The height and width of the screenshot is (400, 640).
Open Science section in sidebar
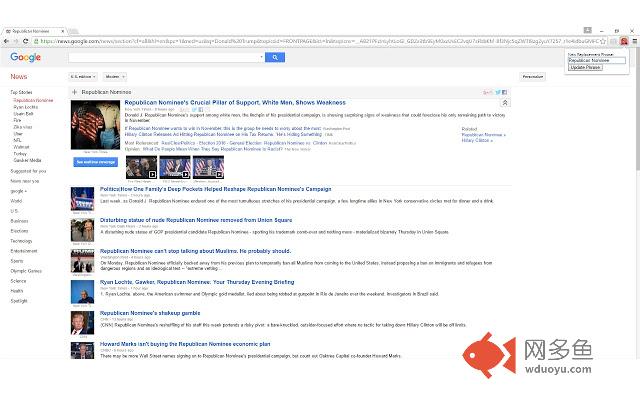coord(18,281)
